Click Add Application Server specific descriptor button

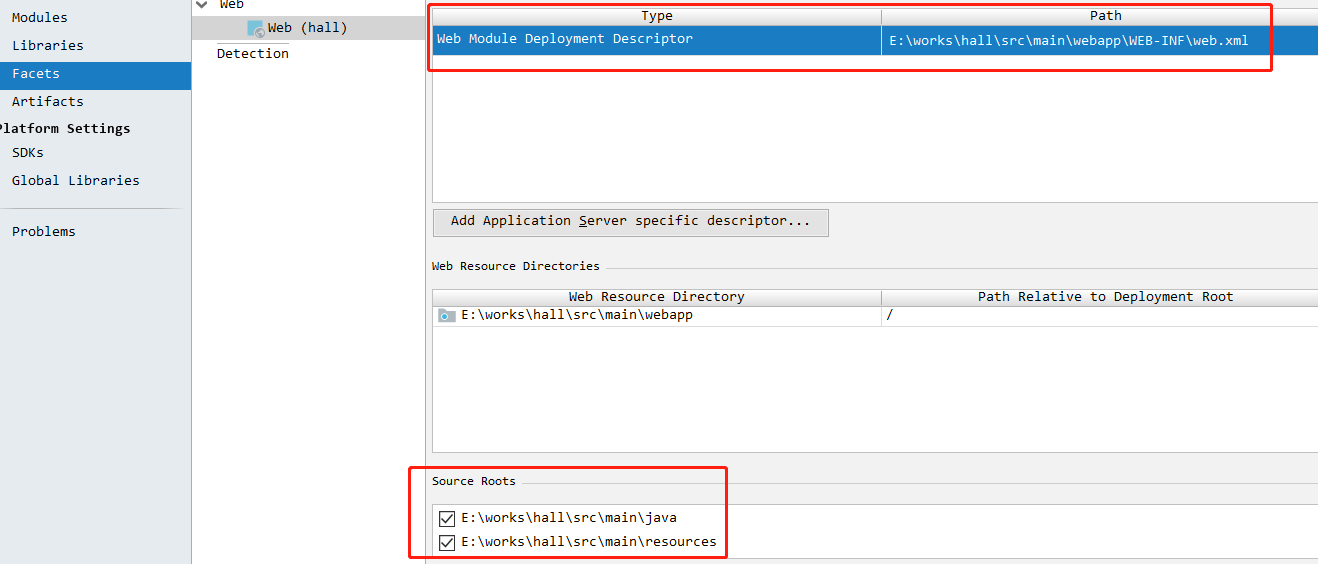click(631, 222)
